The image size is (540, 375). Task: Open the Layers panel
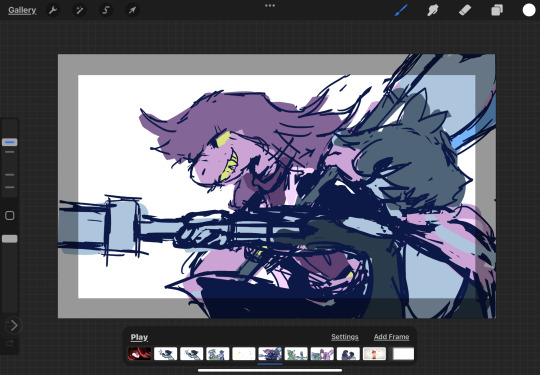pyautogui.click(x=497, y=10)
